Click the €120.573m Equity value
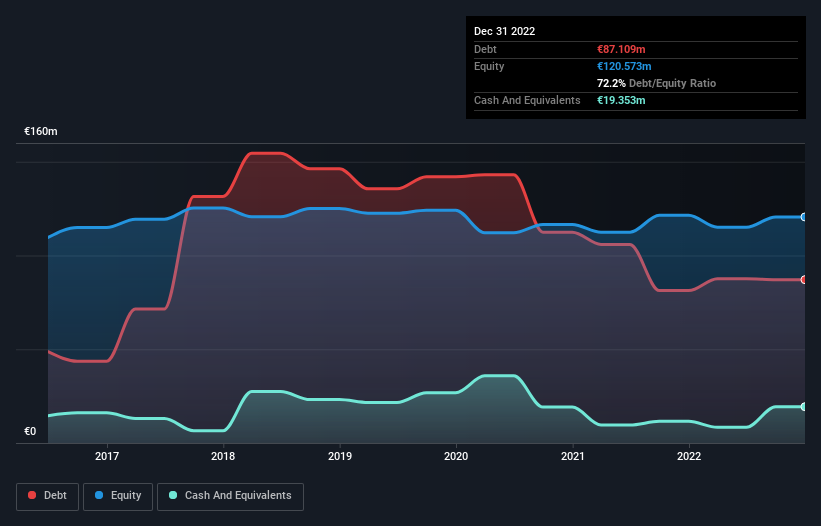Image resolution: width=821 pixels, height=526 pixels. point(624,66)
